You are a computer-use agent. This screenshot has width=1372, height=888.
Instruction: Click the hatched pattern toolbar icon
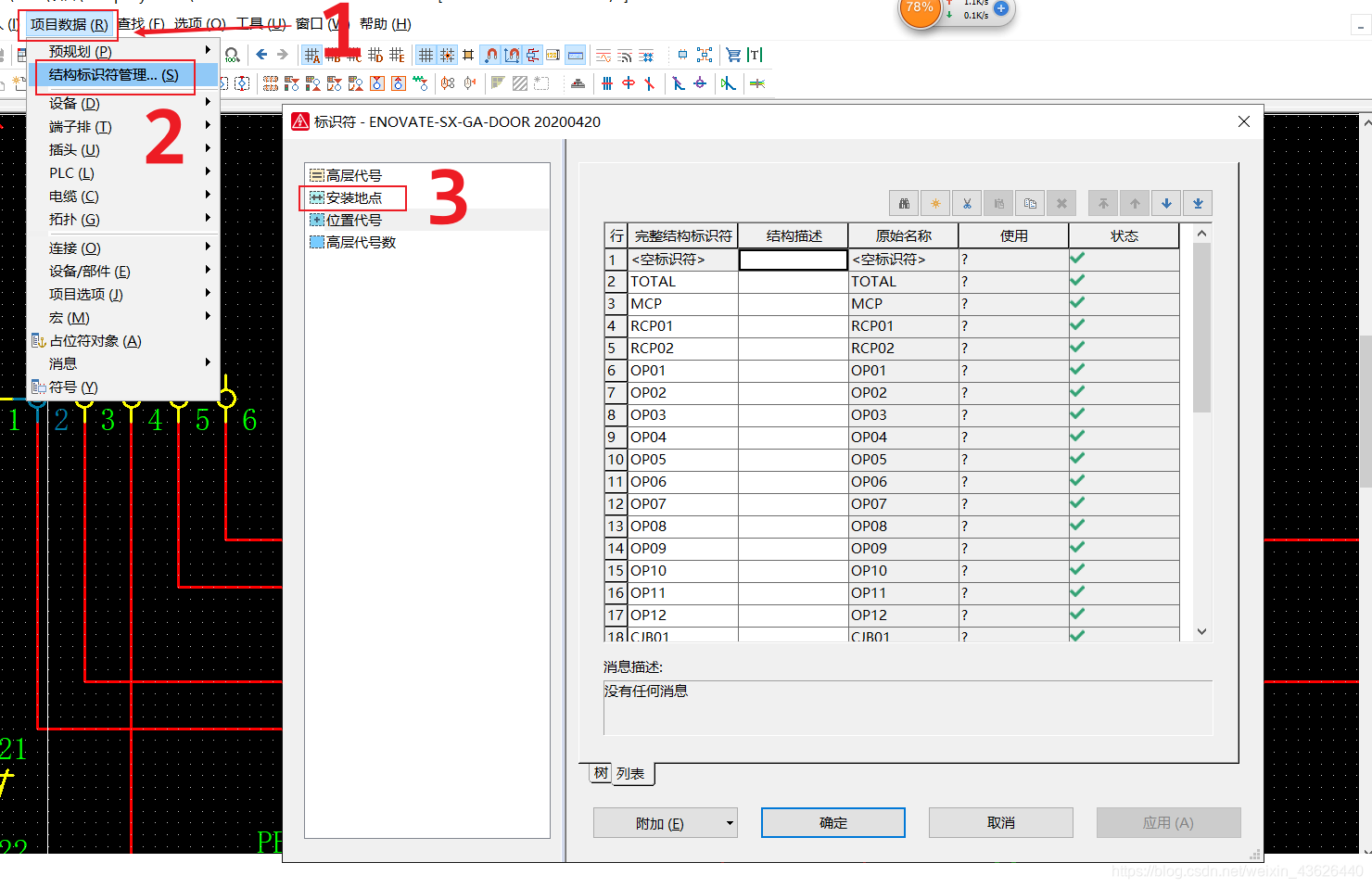tap(520, 83)
